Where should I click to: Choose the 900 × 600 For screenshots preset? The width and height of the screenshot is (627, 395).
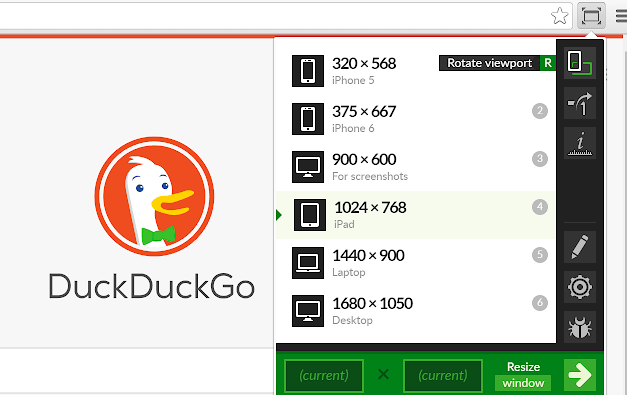[416, 167]
